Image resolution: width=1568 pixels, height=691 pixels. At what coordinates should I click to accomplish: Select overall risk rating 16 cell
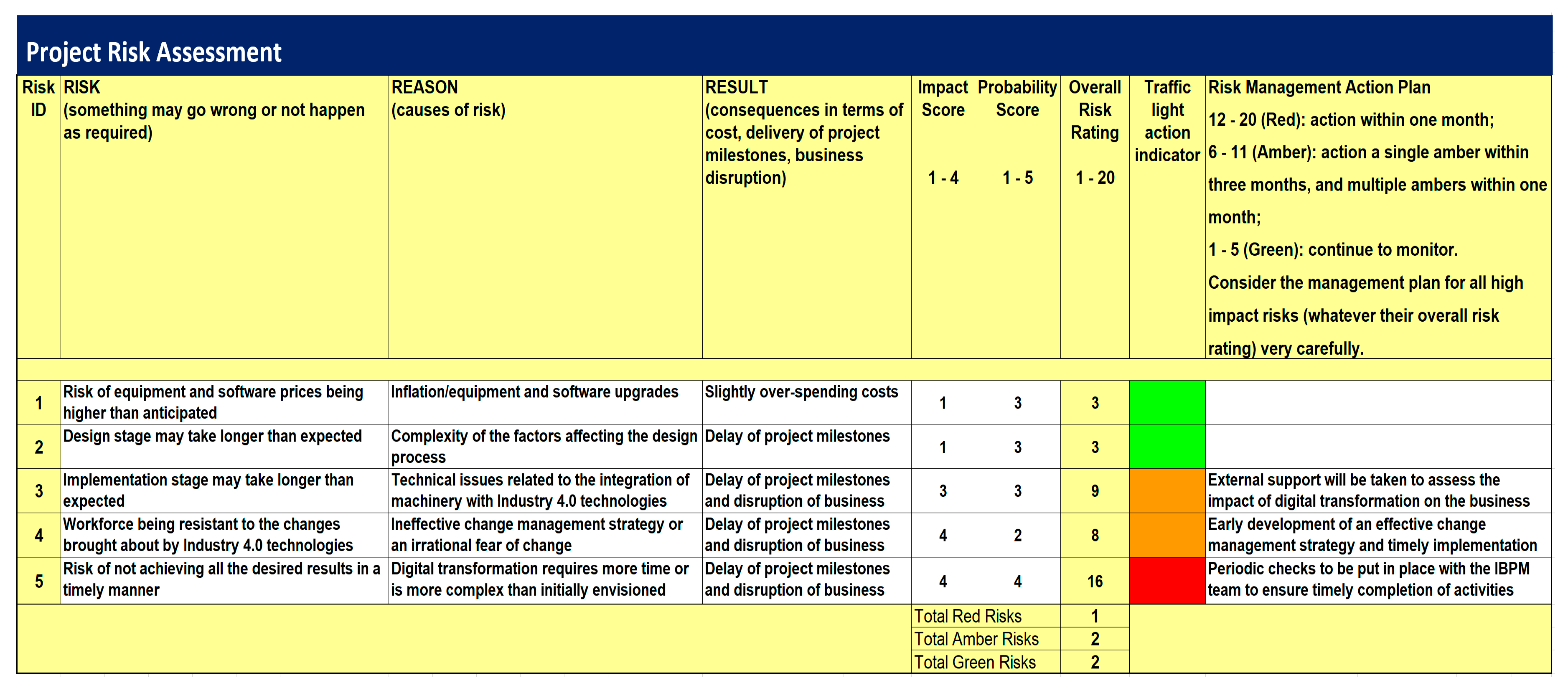[x=1095, y=581]
